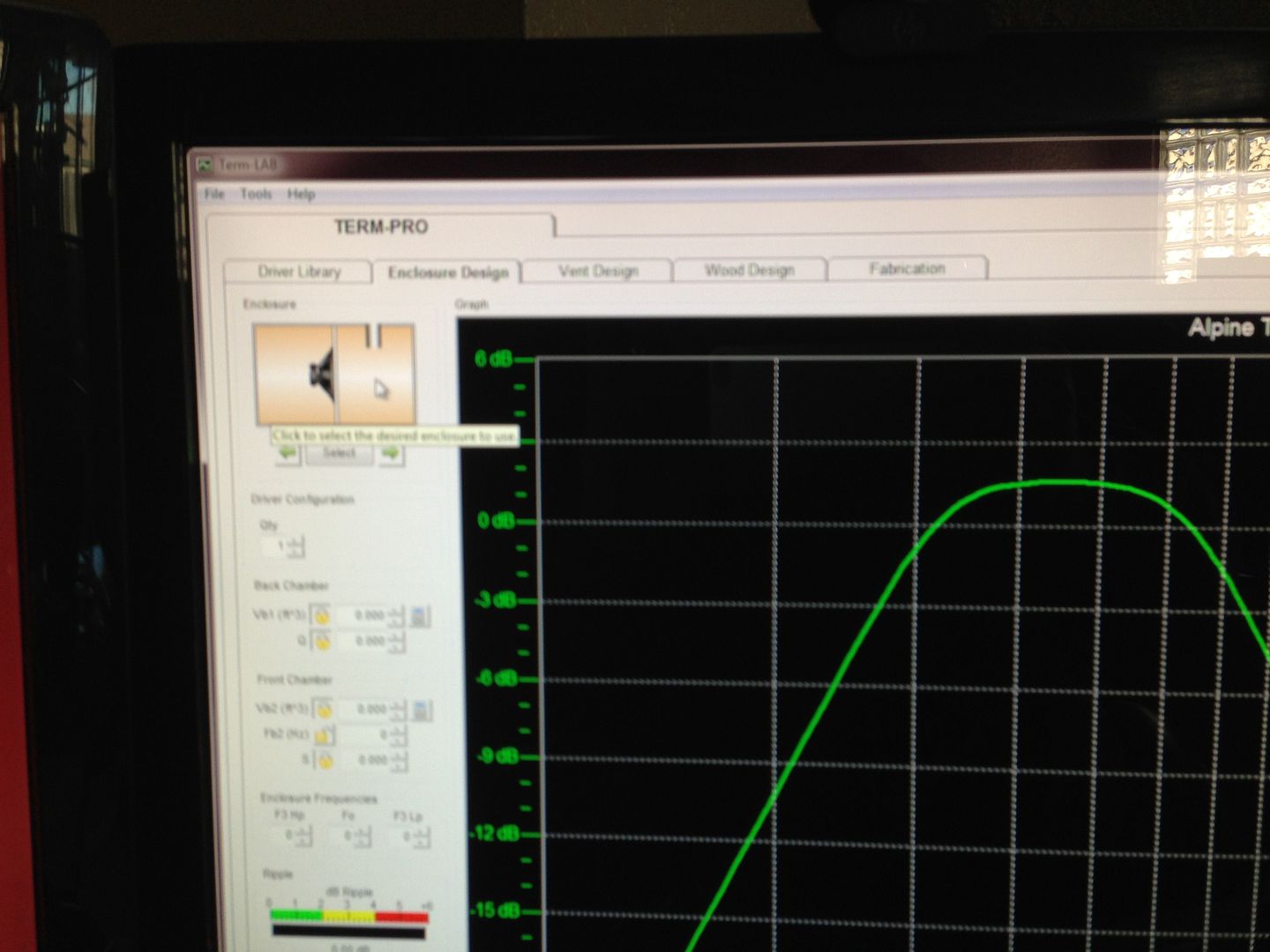Adjust the Front Chamber S stepper arrows
This screenshot has height=952, width=1270.
[400, 760]
